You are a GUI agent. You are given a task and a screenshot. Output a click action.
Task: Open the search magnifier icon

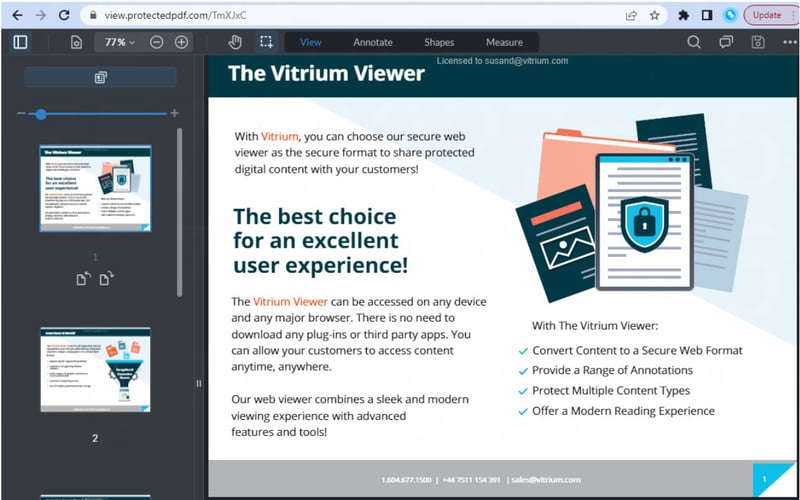694,42
